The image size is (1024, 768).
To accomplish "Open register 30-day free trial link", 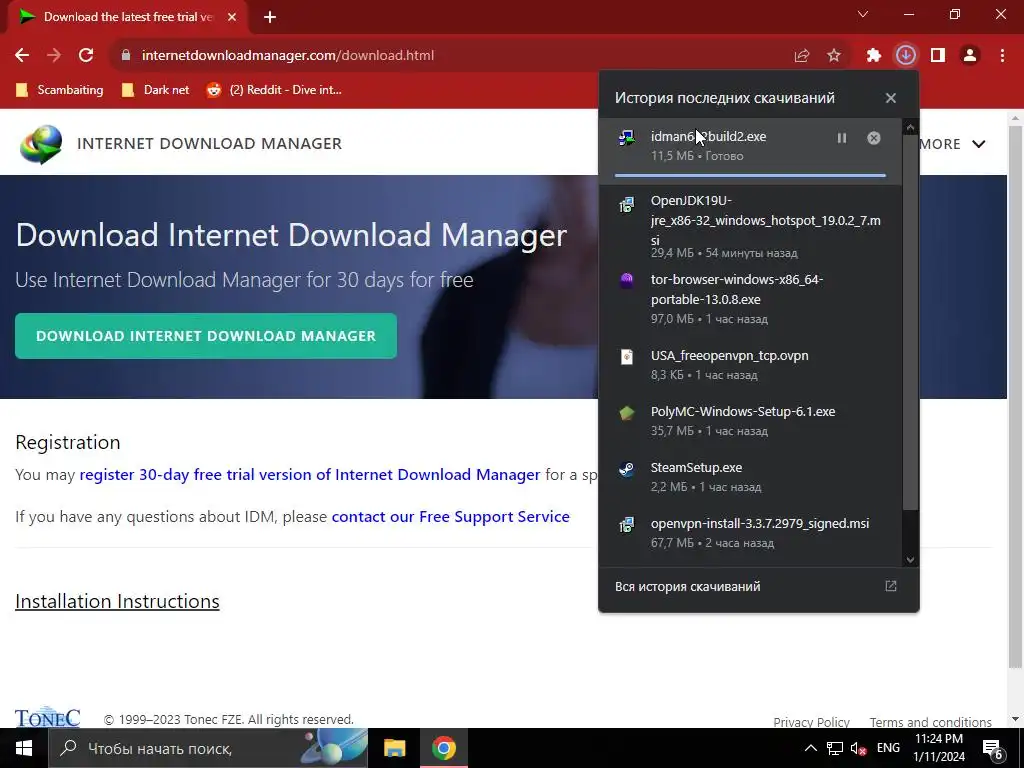I will [x=310, y=475].
